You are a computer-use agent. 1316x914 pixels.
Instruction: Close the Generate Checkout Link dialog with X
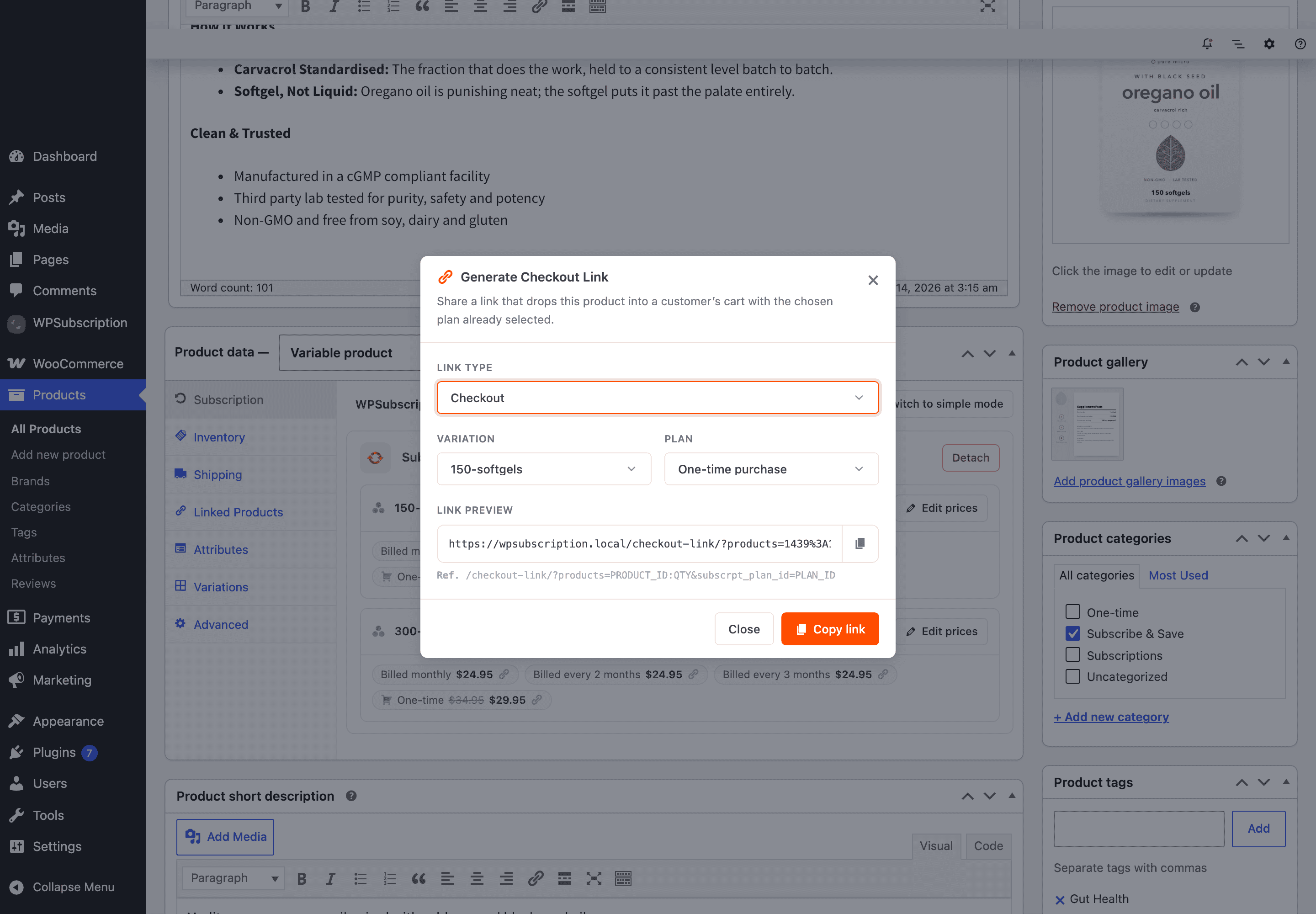tap(873, 280)
